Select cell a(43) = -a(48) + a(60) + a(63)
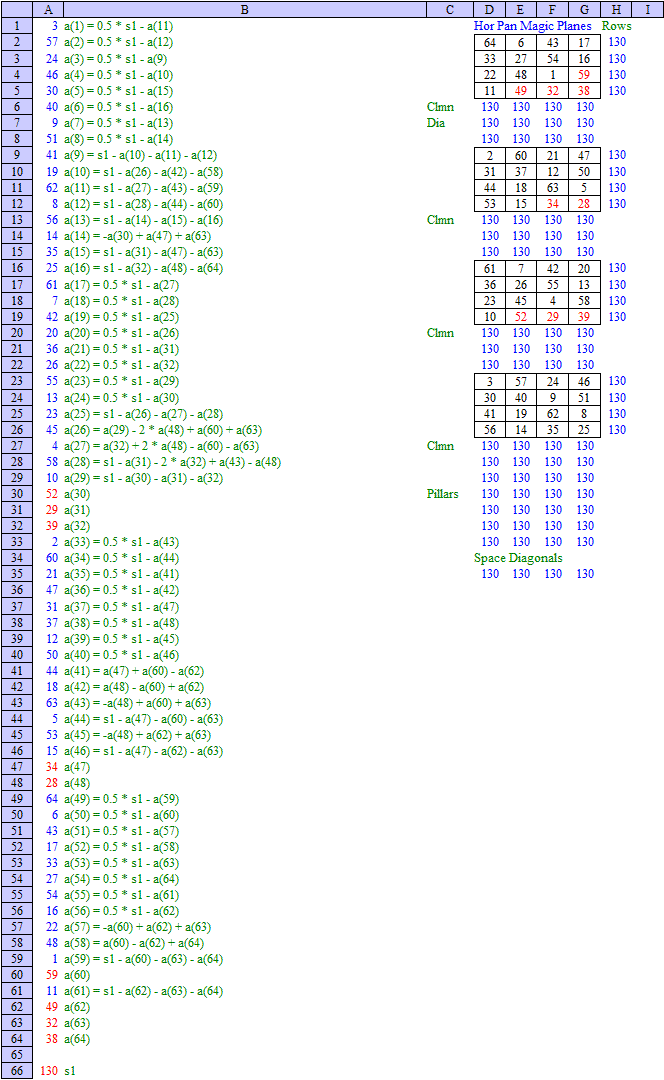Image resolution: width=664 pixels, height=1080 pixels. tap(137, 703)
